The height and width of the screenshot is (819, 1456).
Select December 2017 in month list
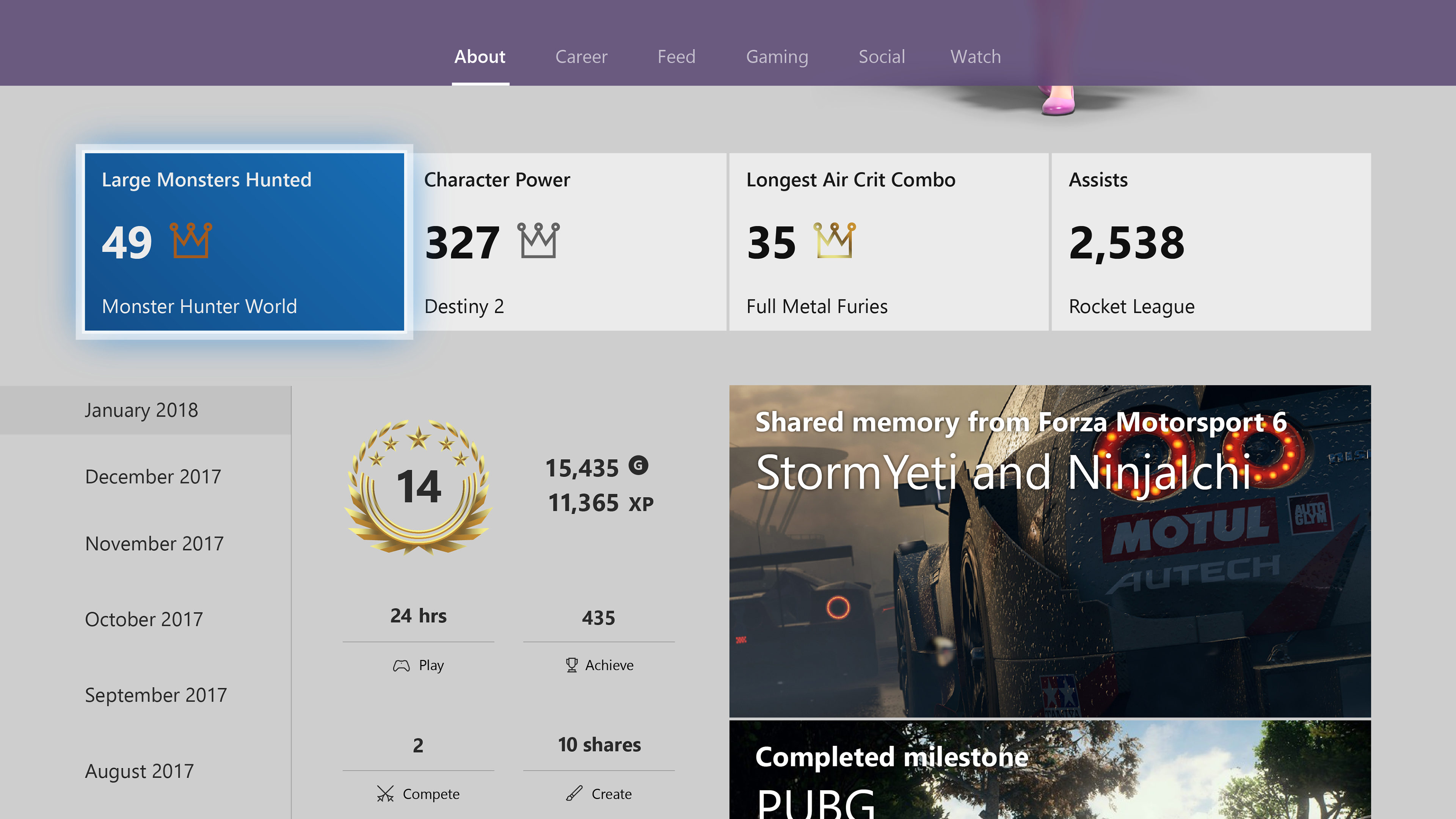152,477
